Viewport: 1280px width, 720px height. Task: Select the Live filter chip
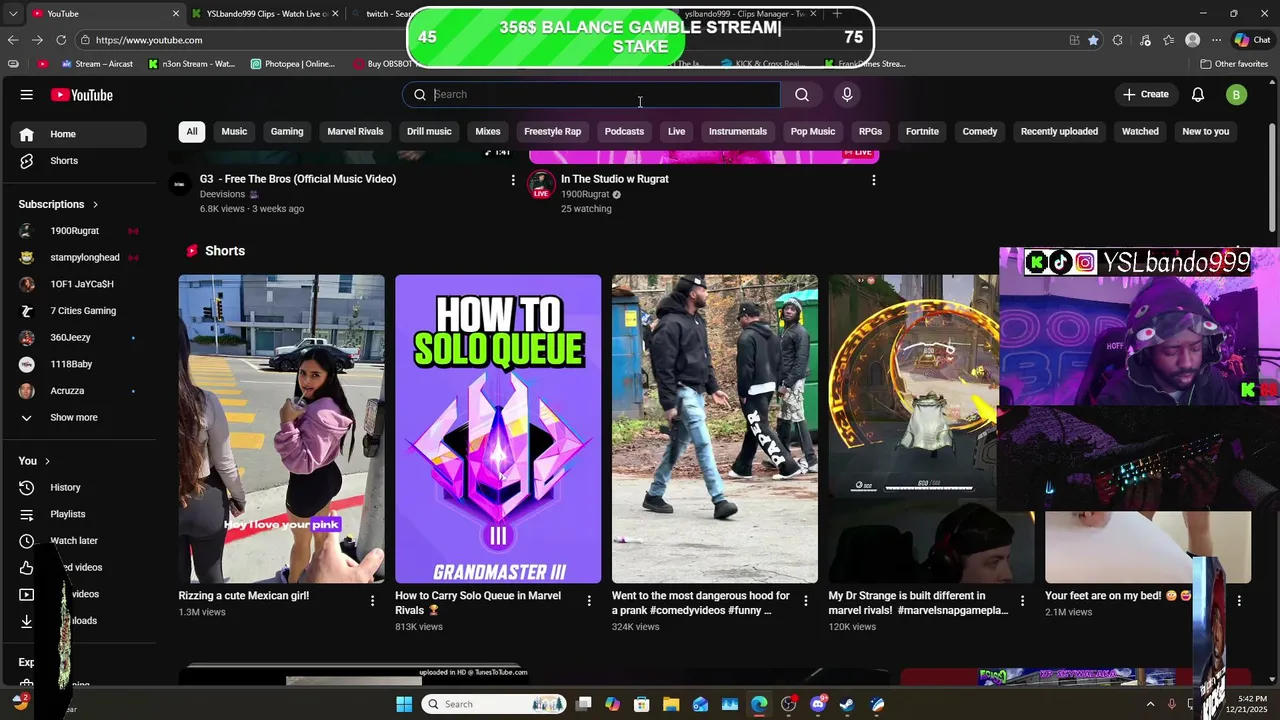point(677,132)
